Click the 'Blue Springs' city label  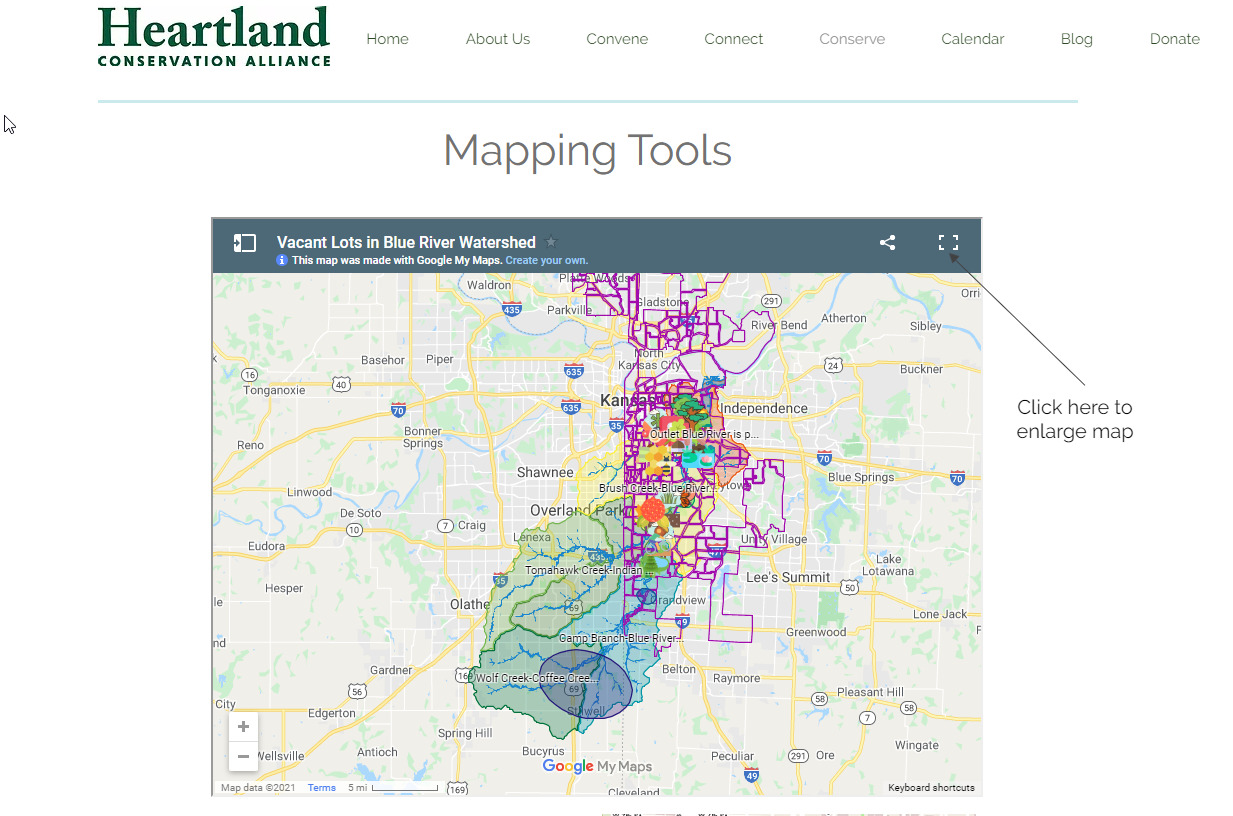point(861,477)
